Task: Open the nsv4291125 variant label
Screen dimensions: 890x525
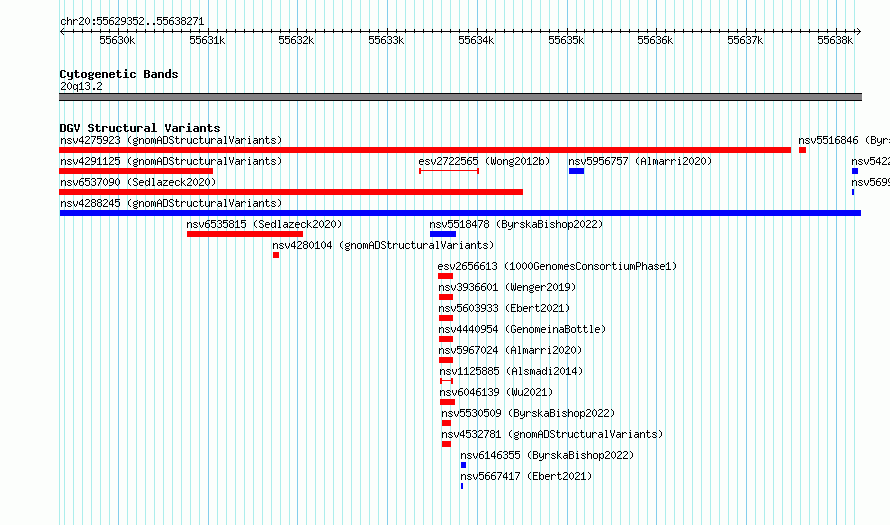Action: [171, 161]
